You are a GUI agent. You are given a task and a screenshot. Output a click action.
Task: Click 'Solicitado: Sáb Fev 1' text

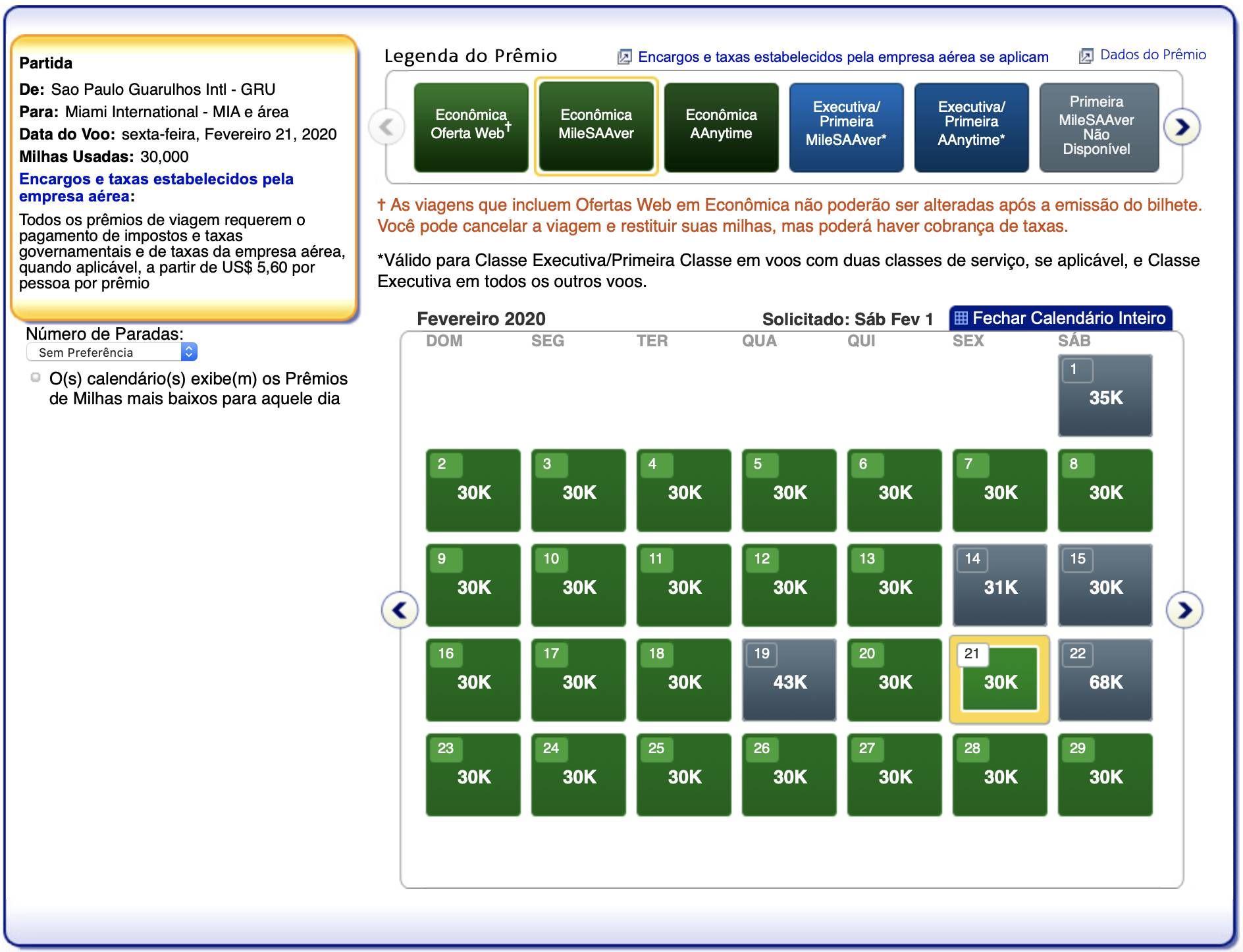[848, 319]
